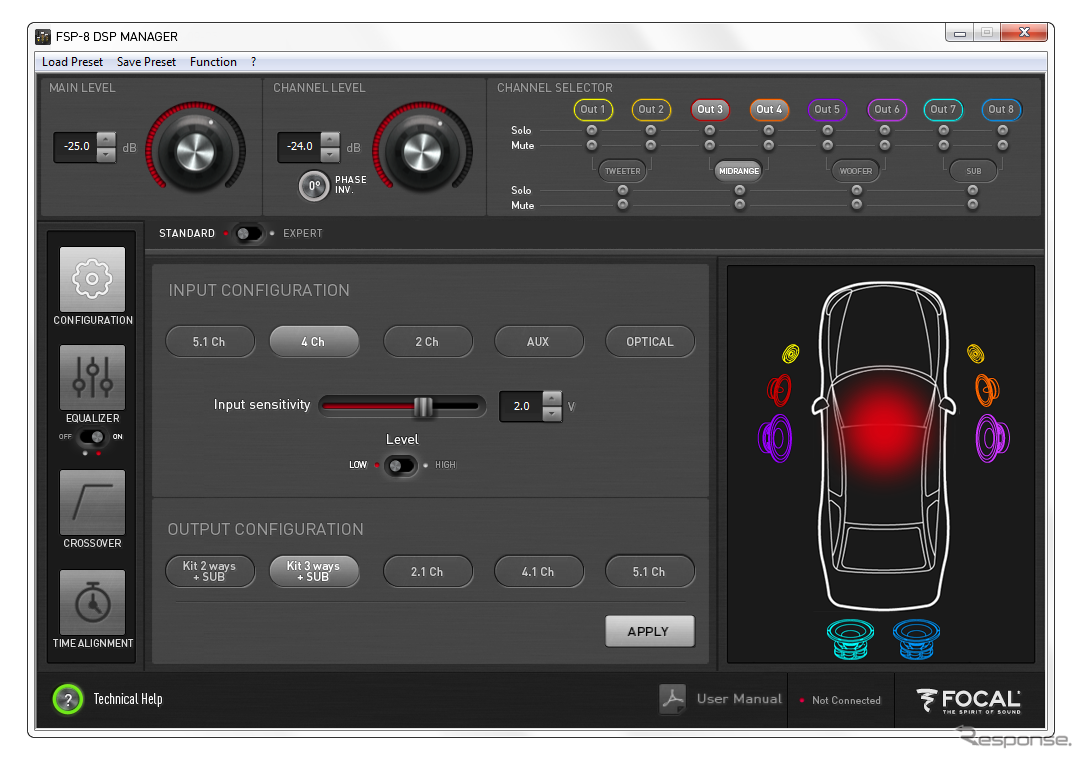Screen dimensions: 1083x759
Task: Decrease input sensitivity voltage stepper
Action: pyautogui.click(x=552, y=414)
